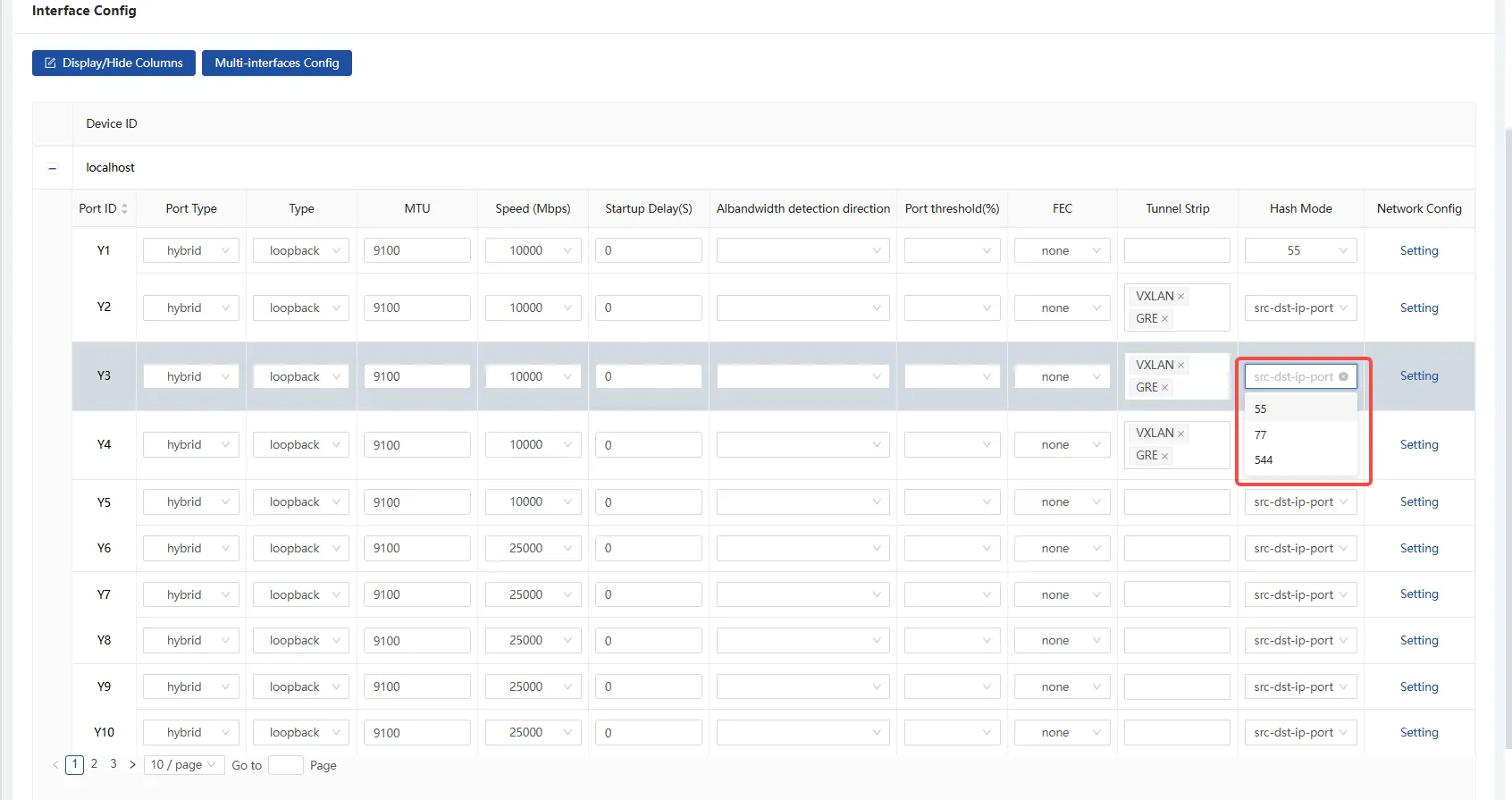This screenshot has width=1512, height=800.
Task: Click the Device ID header
Action: (x=112, y=123)
